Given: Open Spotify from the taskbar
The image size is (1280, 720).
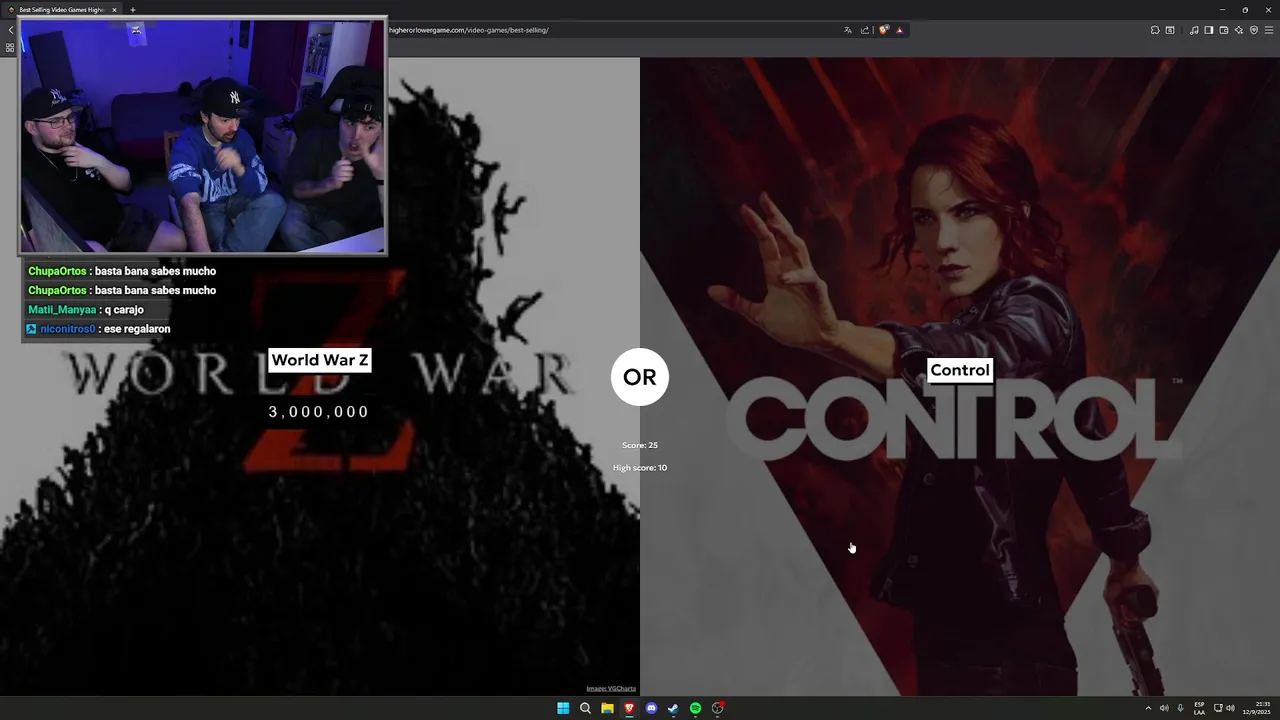Looking at the screenshot, I should tap(695, 708).
